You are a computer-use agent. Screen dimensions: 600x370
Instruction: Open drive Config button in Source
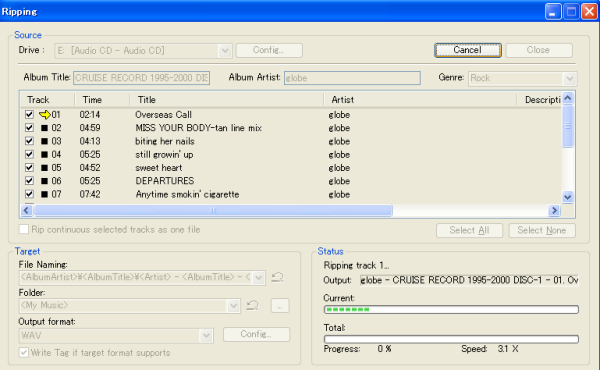[269, 50]
